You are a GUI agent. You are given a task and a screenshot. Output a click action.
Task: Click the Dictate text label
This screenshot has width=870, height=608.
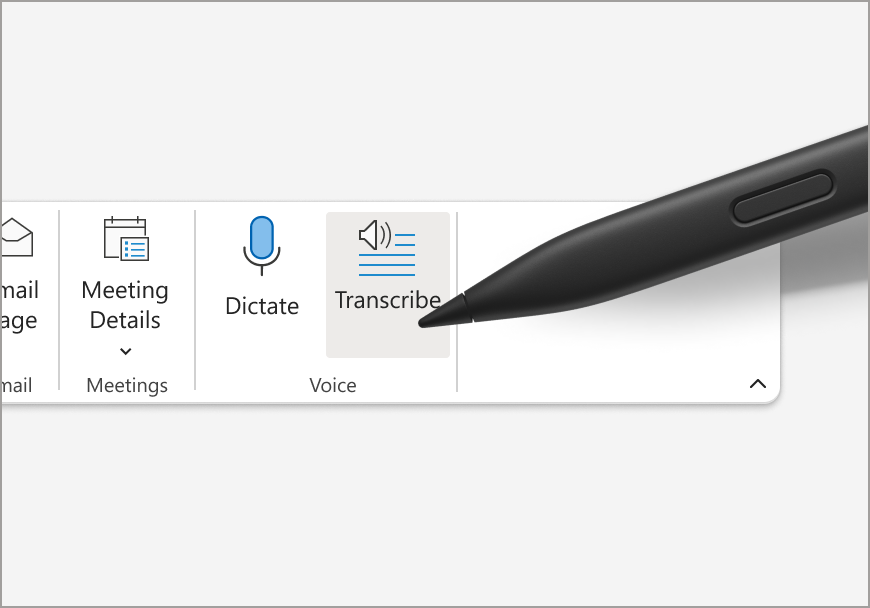(x=262, y=306)
